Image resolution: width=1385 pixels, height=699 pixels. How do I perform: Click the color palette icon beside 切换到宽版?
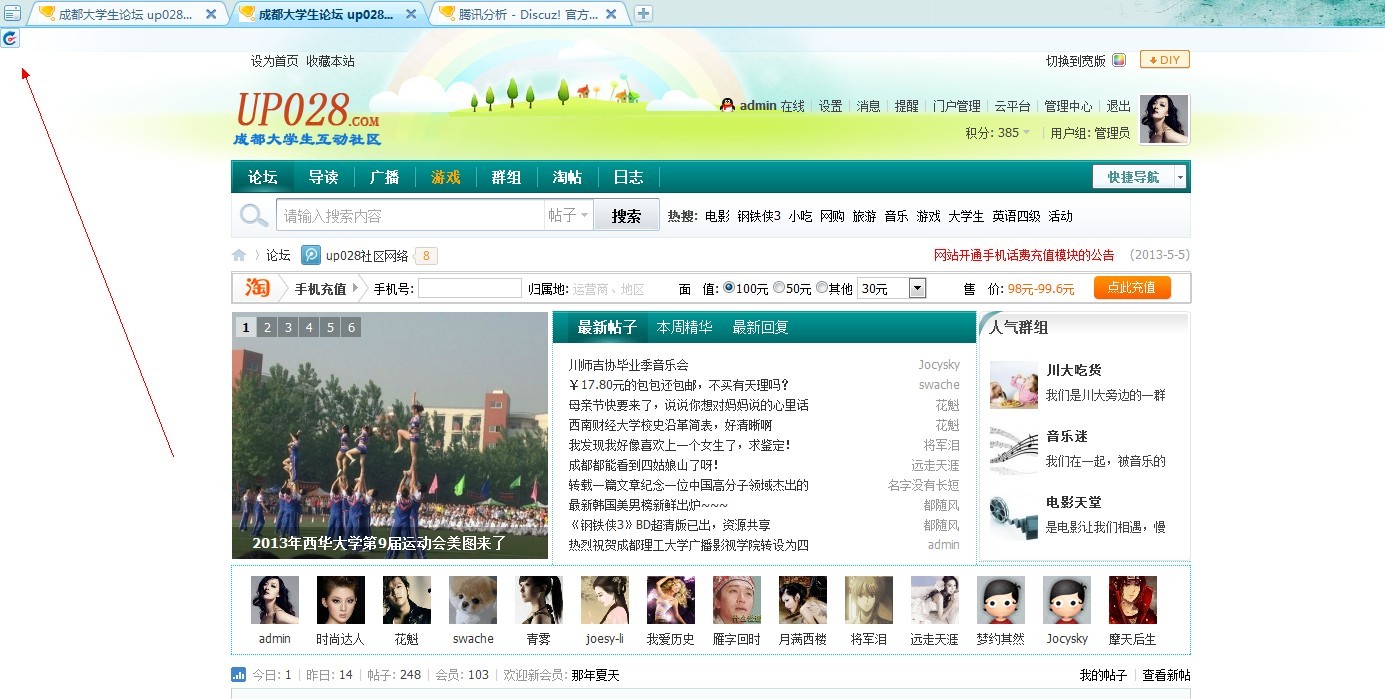click(1119, 60)
